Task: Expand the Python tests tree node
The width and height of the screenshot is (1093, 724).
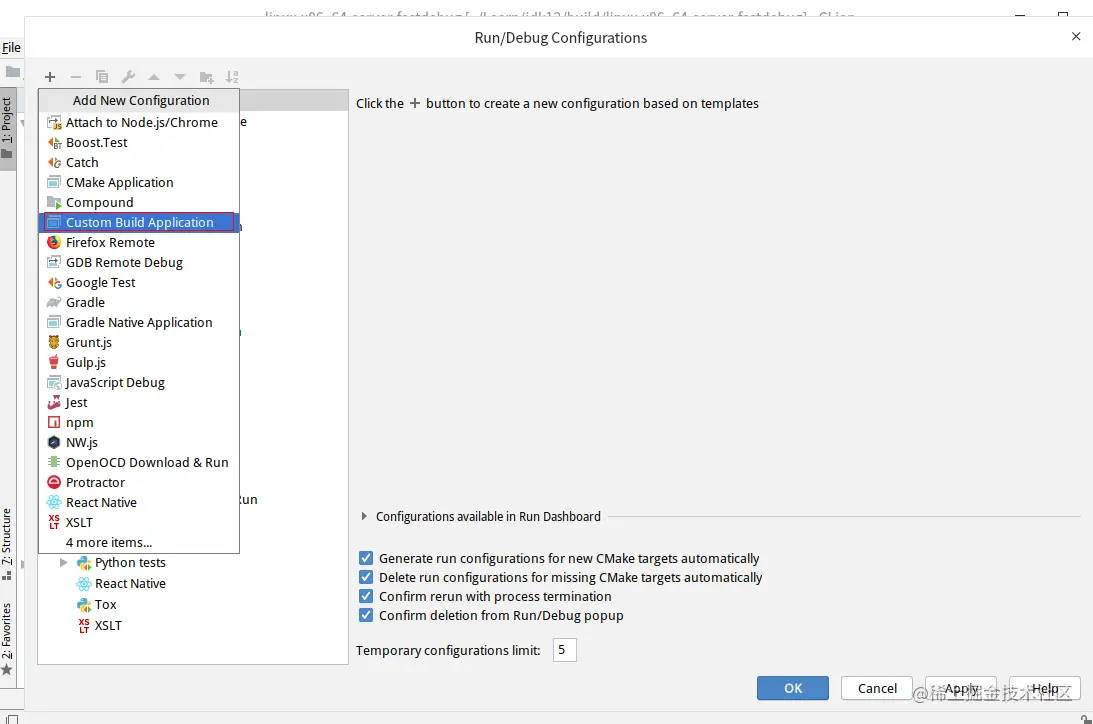Action: 63,562
